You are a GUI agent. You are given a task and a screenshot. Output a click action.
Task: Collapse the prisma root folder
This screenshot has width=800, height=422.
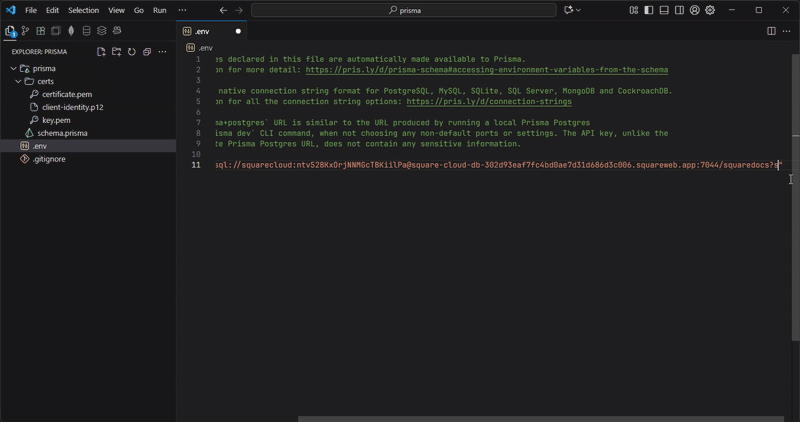tap(13, 69)
